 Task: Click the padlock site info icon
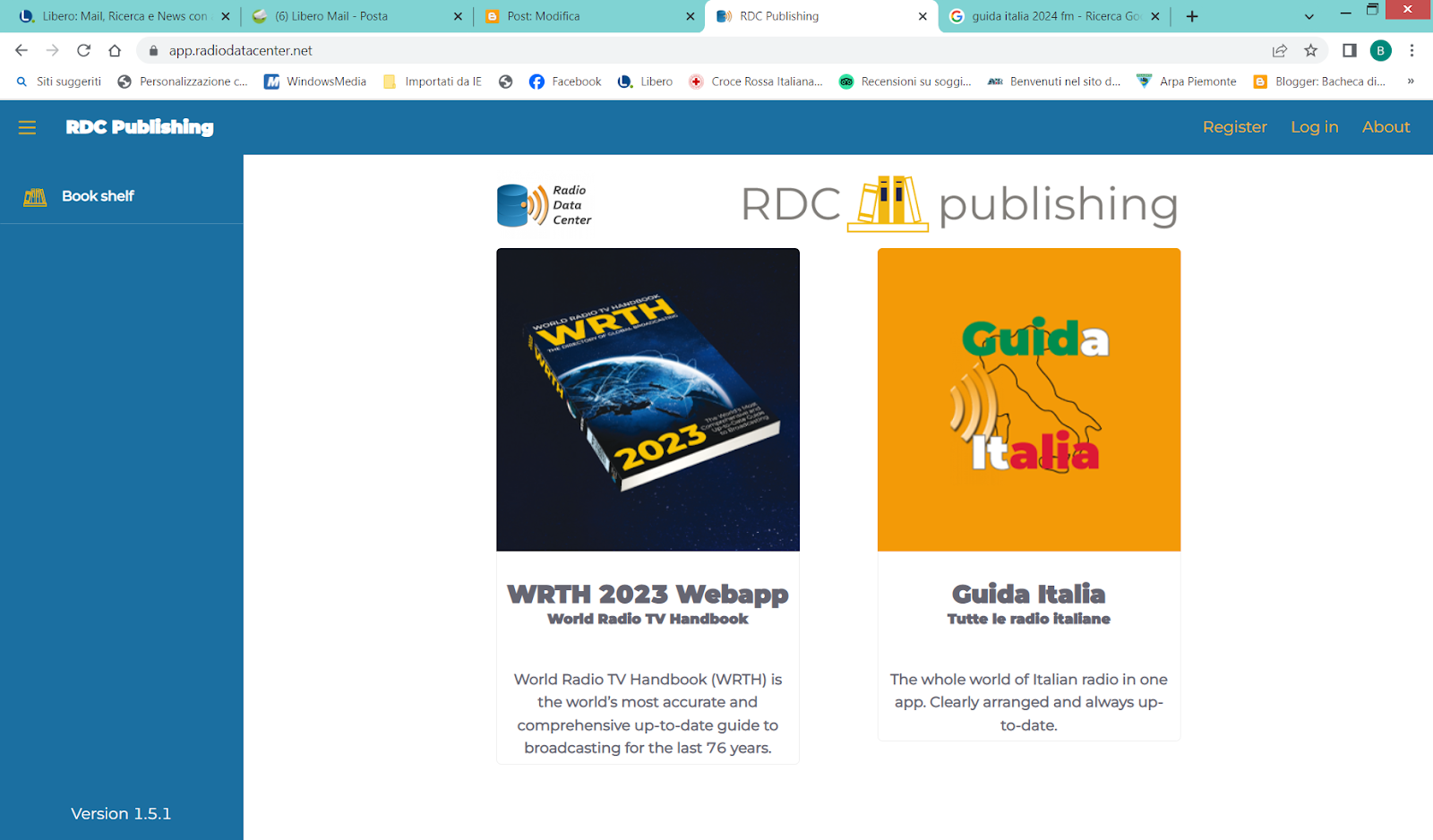point(153,51)
